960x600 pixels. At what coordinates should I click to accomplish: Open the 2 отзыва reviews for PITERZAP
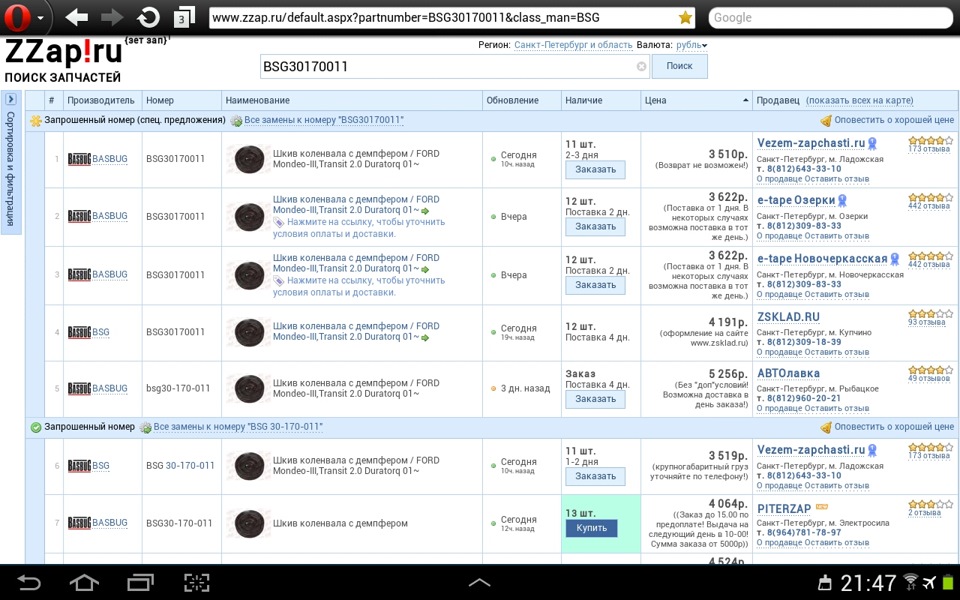(x=924, y=513)
